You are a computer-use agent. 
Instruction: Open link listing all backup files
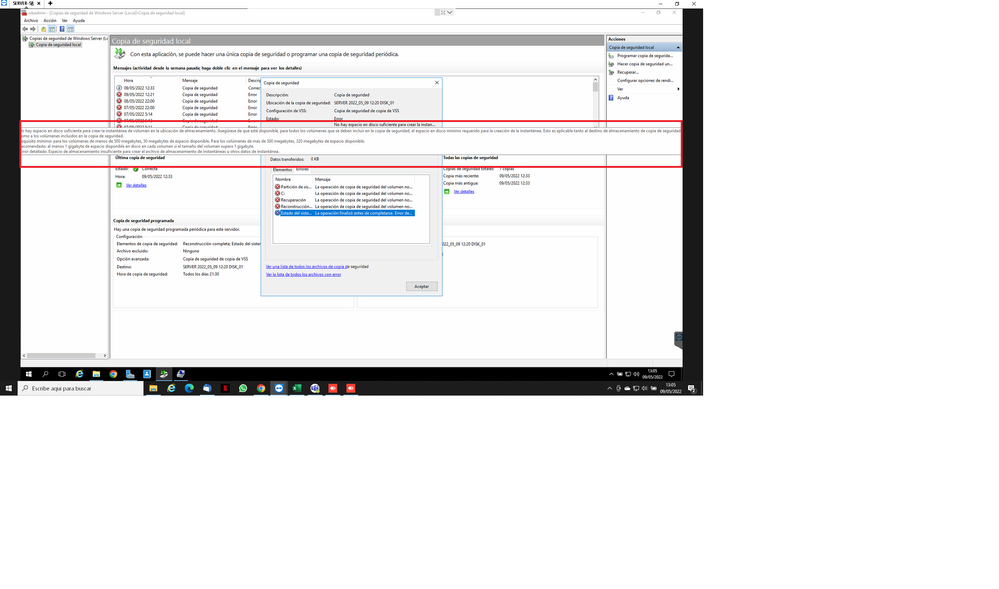317,266
